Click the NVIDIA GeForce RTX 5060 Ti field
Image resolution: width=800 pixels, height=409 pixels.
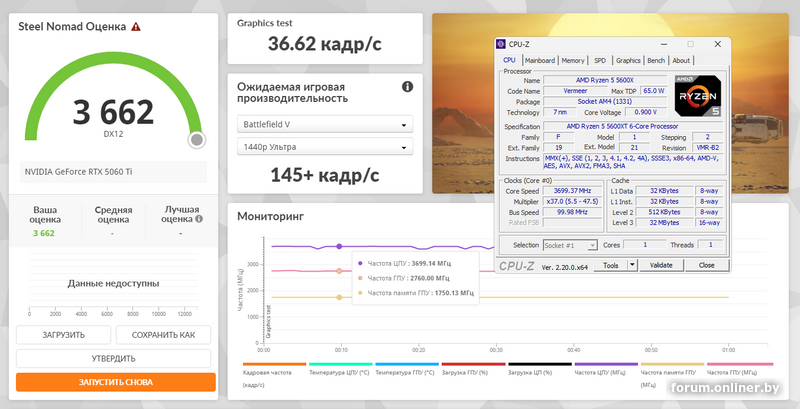click(x=113, y=172)
